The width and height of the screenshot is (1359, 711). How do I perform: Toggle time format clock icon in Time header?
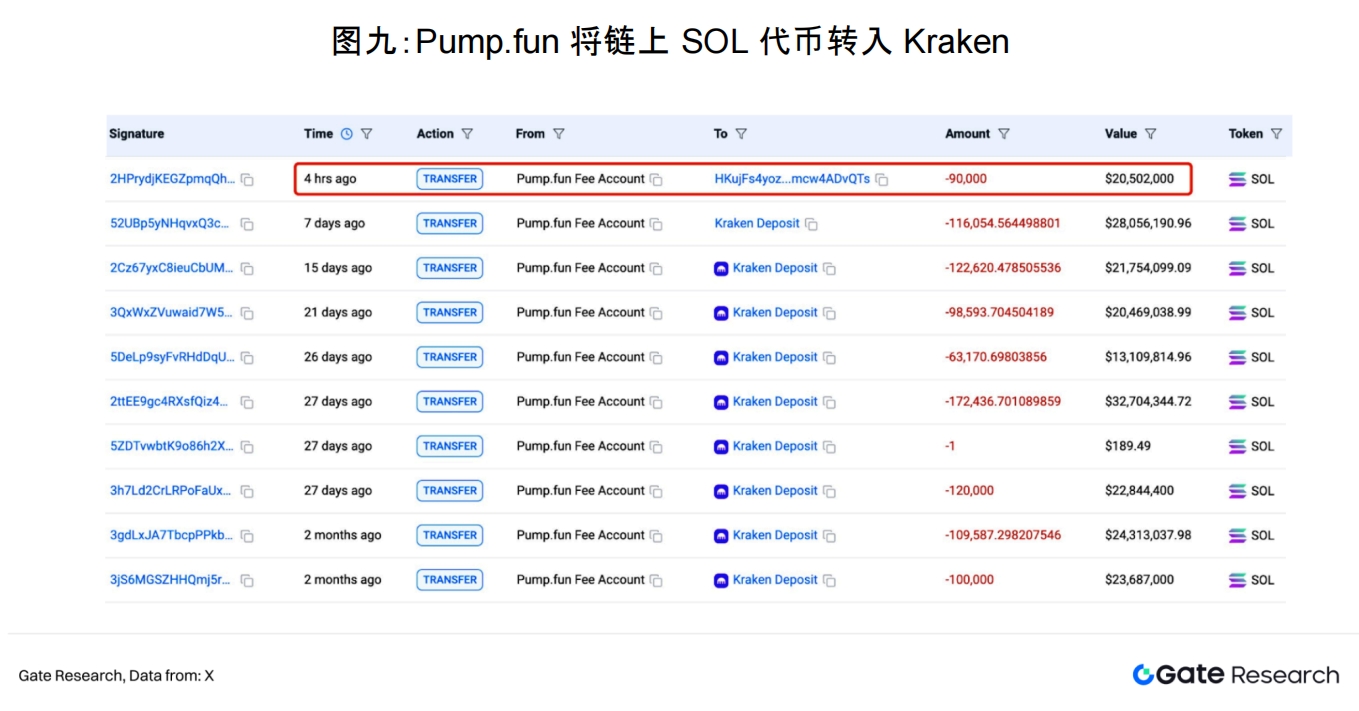coord(347,134)
